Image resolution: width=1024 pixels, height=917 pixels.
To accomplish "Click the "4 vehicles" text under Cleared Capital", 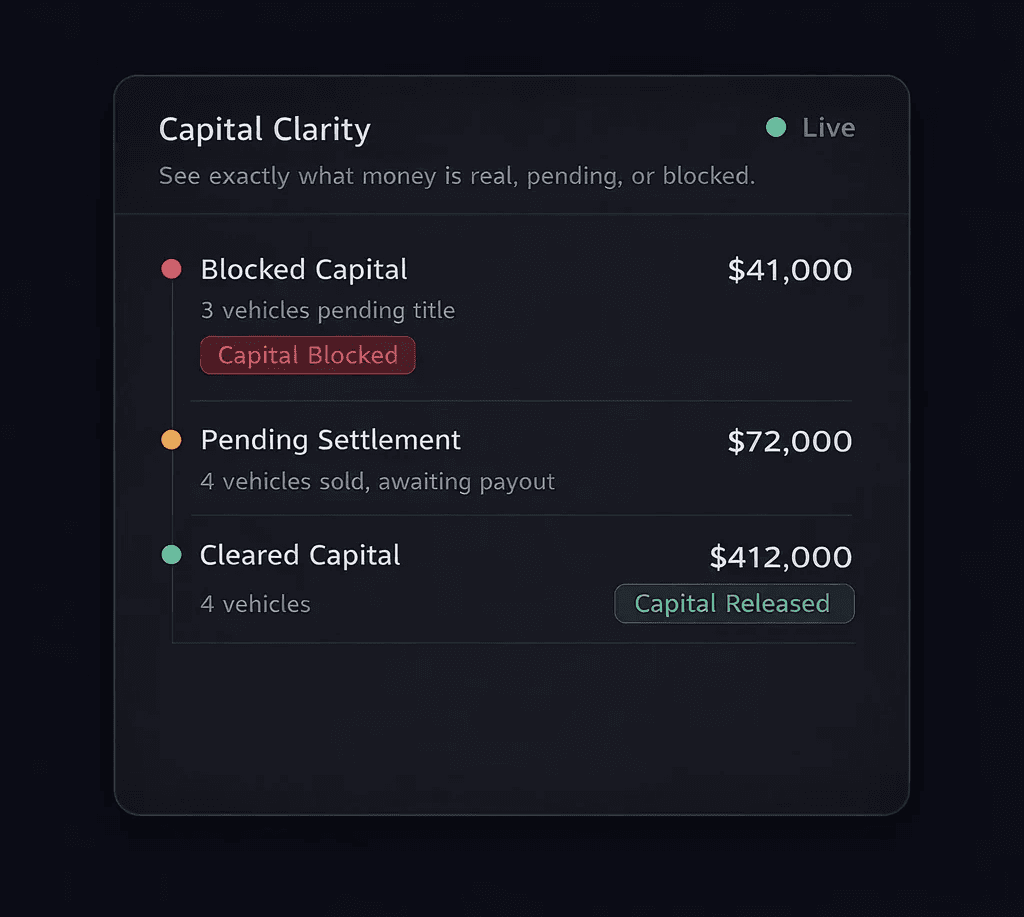I will click(255, 604).
